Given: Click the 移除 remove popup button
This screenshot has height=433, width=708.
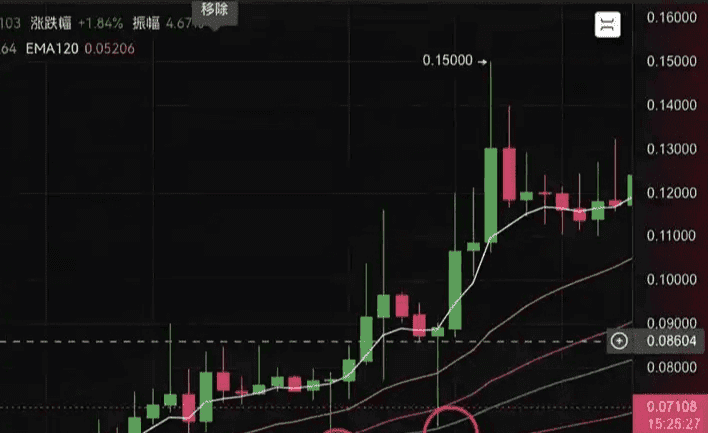Looking at the screenshot, I should point(214,11).
